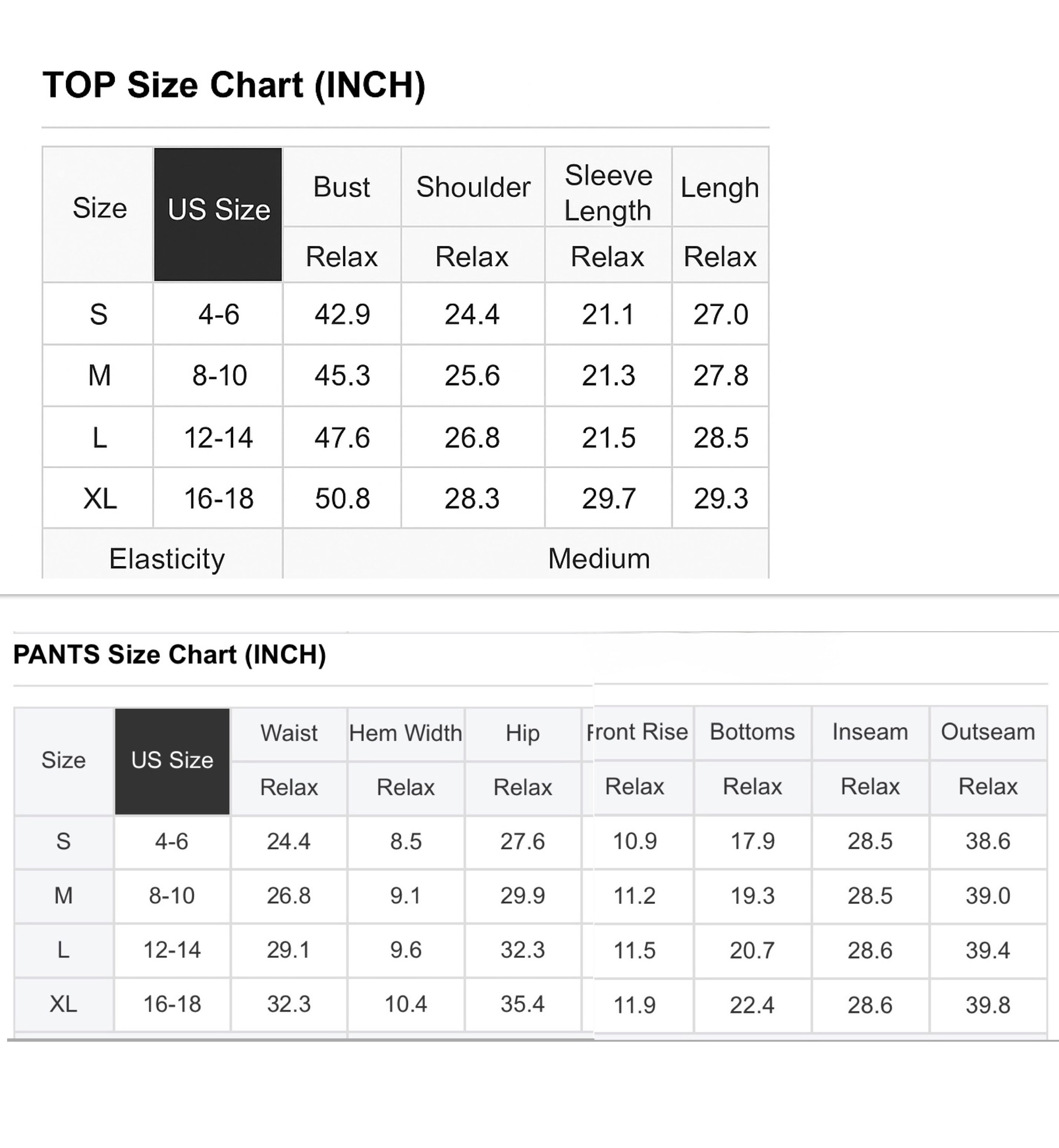The image size is (1059, 1148).
Task: Click the Medium elasticity value
Action: point(599,559)
